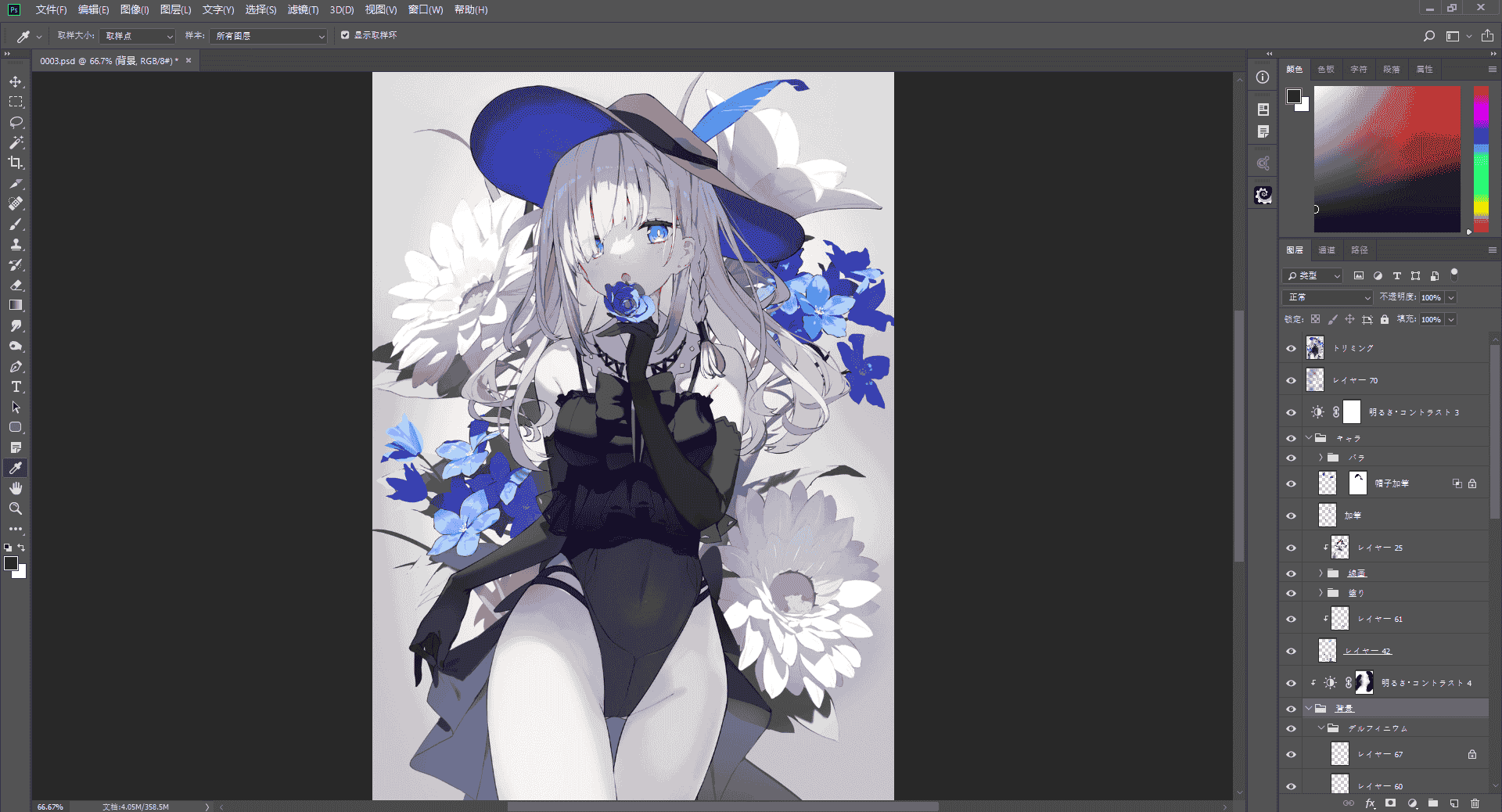The height and width of the screenshot is (812, 1502).
Task: Select the Lasso tool
Action: coord(16,122)
